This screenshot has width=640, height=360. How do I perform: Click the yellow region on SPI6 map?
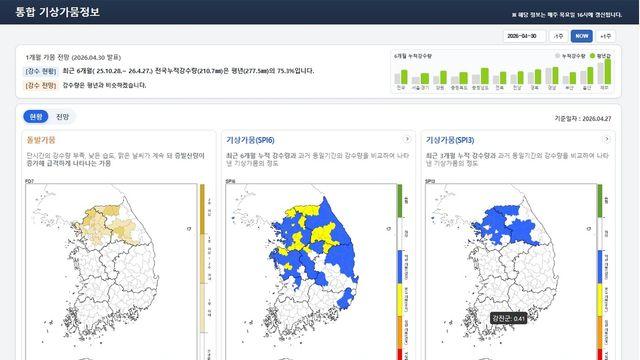(x=324, y=234)
